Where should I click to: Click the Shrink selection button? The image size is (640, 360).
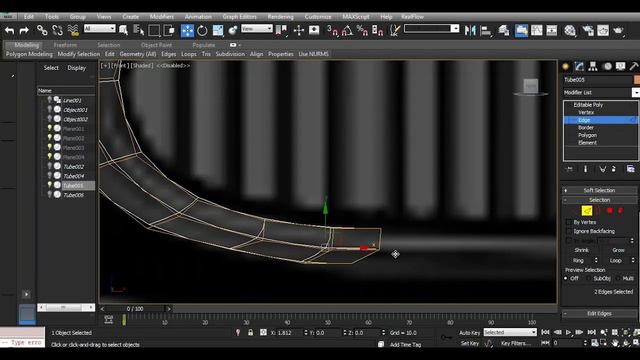pyautogui.click(x=582, y=250)
